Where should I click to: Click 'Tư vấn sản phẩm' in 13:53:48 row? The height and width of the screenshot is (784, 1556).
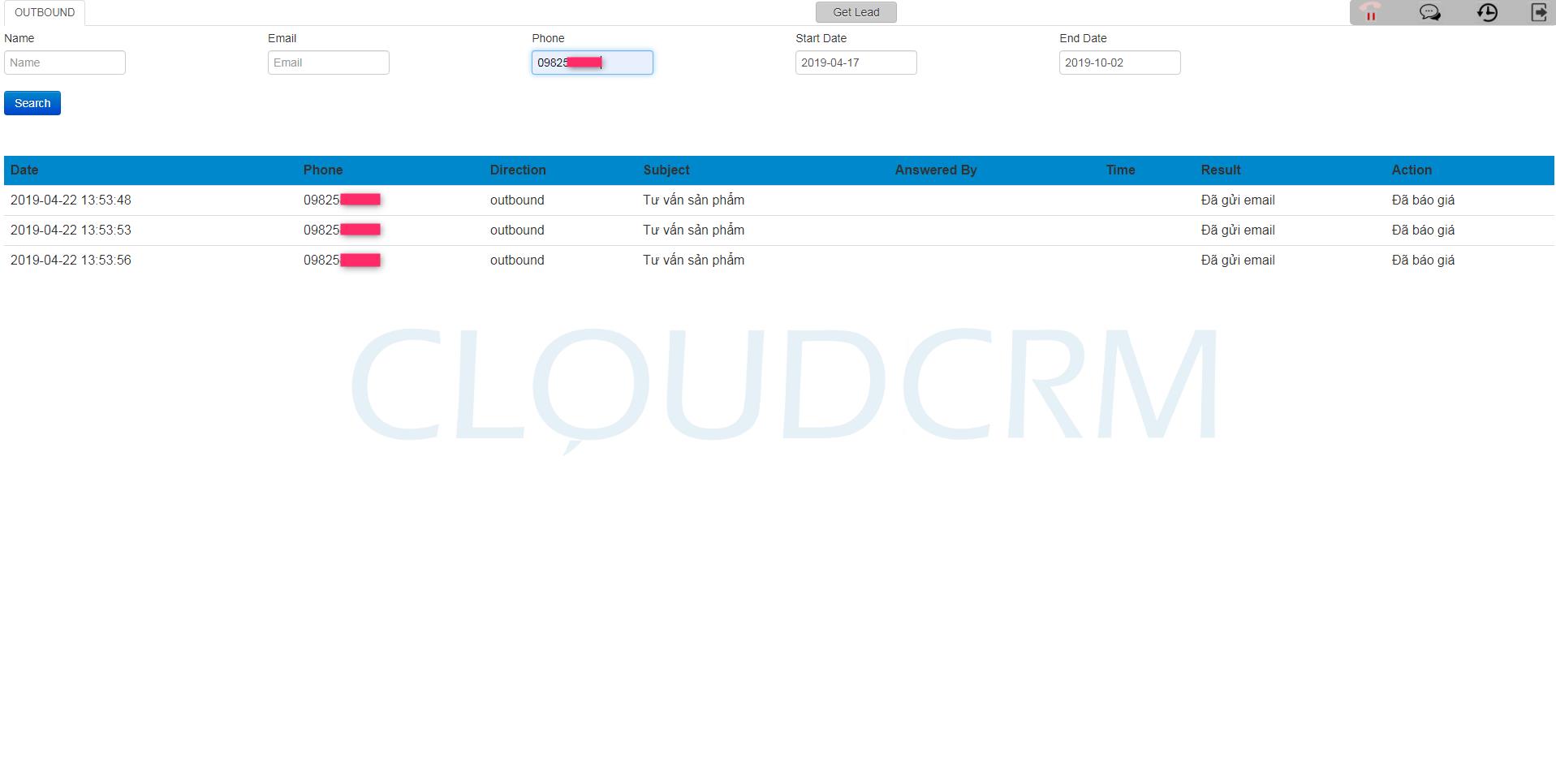click(x=693, y=200)
